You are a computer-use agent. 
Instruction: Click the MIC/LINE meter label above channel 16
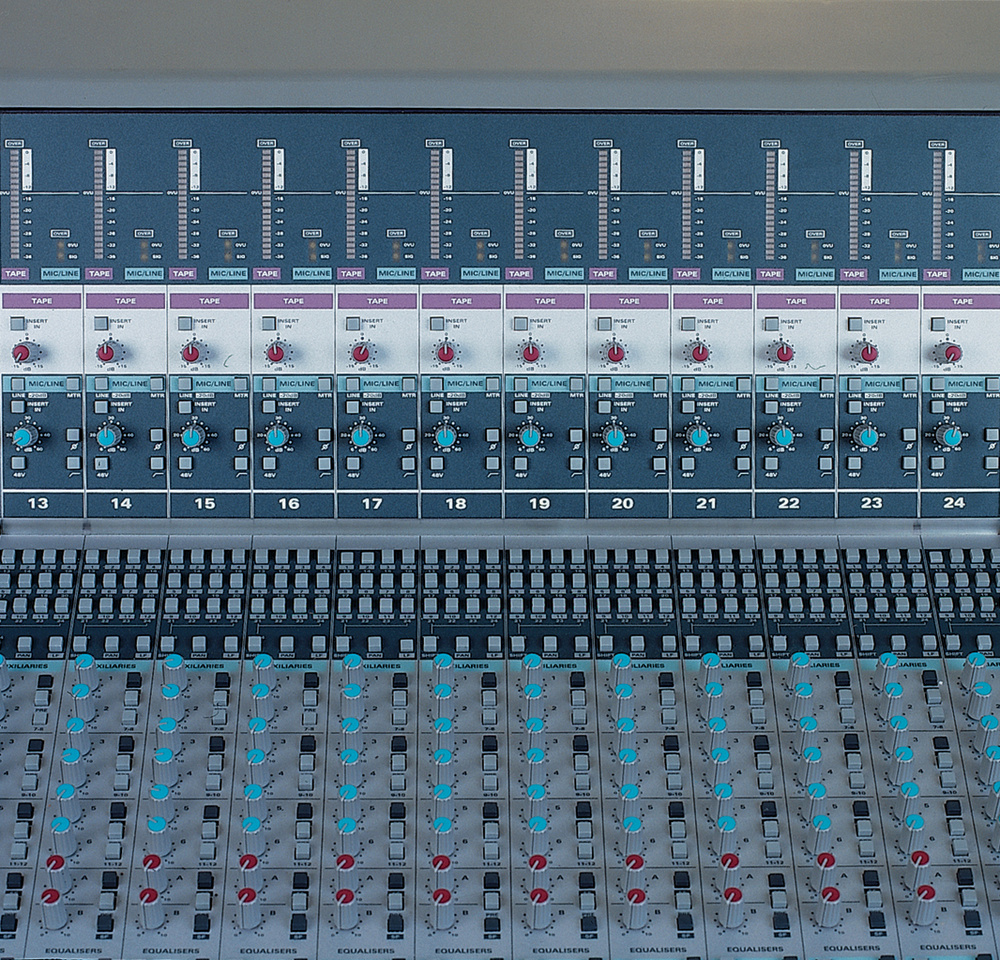point(311,274)
